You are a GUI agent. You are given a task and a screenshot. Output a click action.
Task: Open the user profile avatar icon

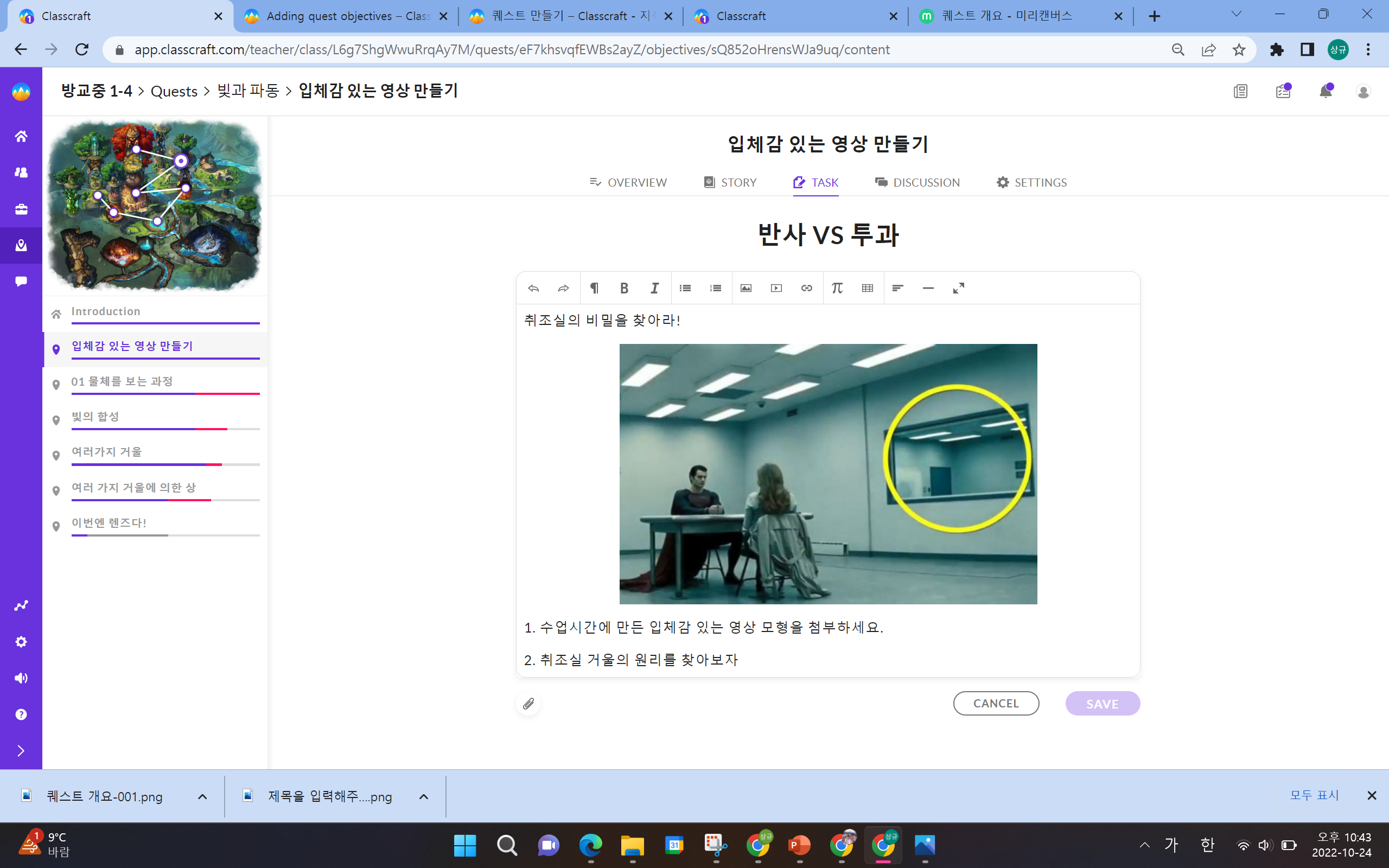1363,91
